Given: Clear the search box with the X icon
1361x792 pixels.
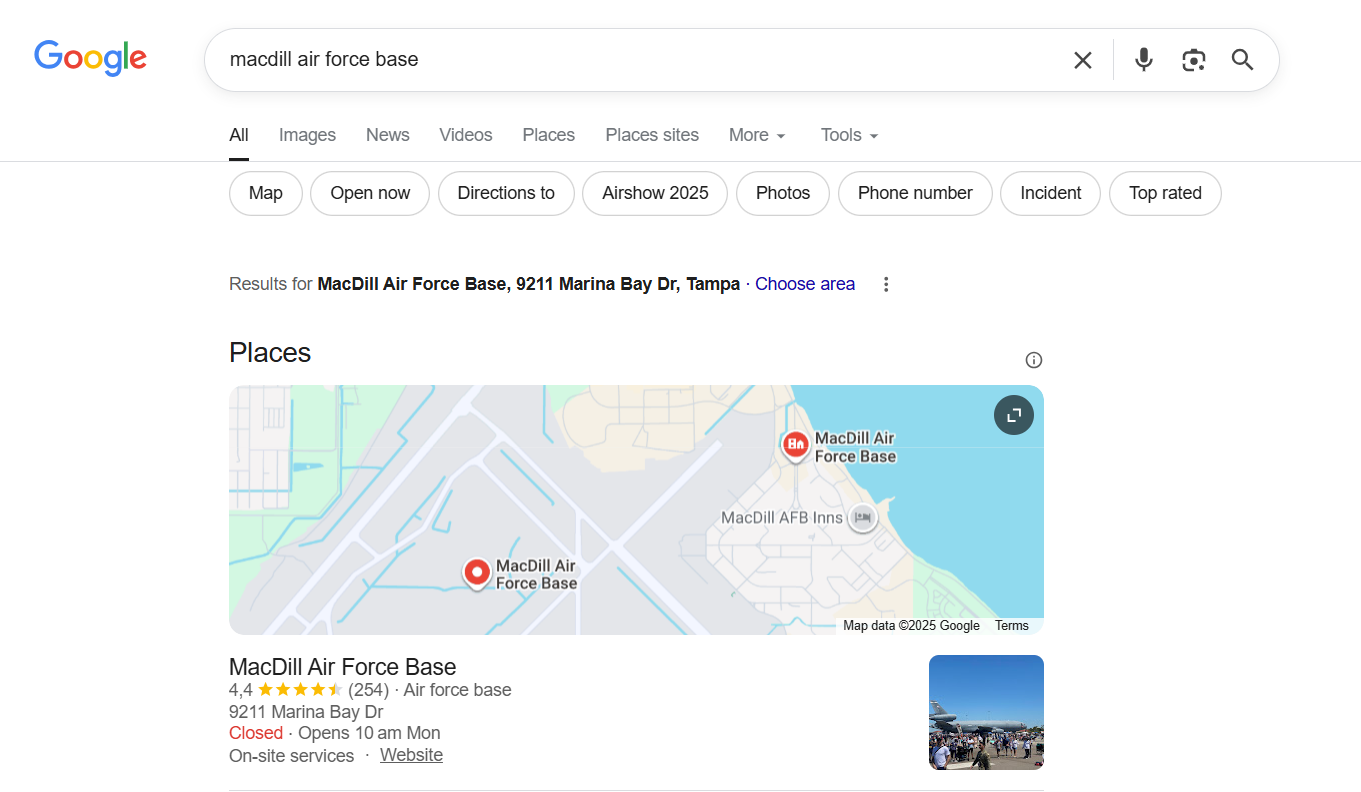Looking at the screenshot, I should 1083,60.
